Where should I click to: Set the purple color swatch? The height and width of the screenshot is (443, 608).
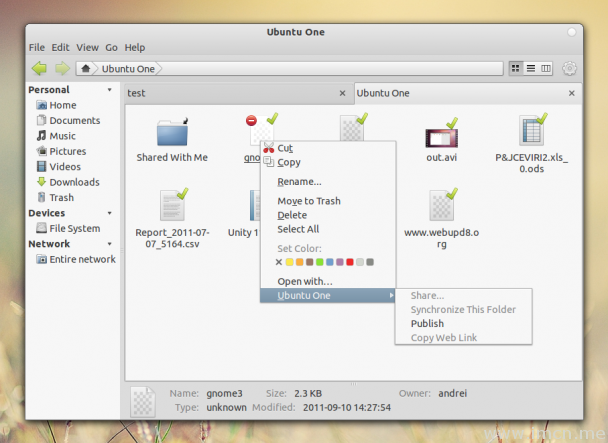[340, 262]
